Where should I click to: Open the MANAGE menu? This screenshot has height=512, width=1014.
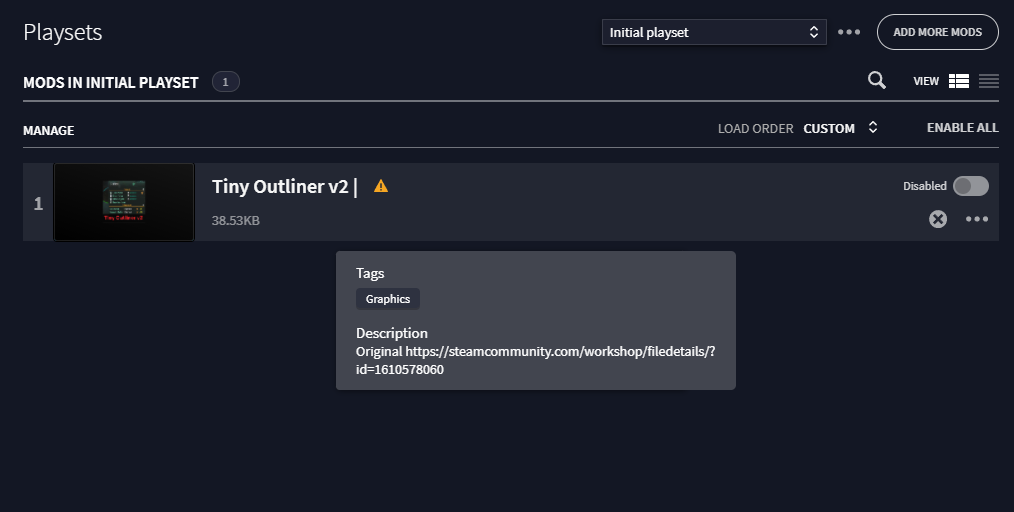click(49, 131)
